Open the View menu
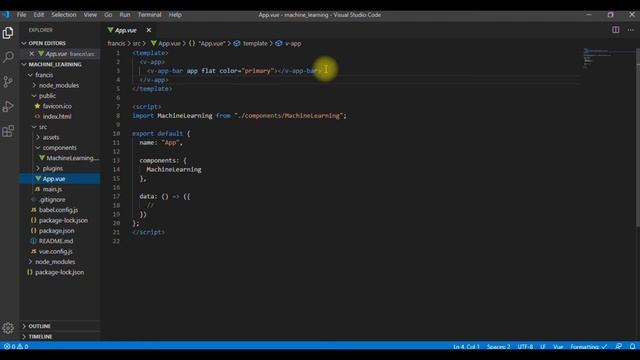Viewport: 640px width, 360px height. tap(90, 15)
